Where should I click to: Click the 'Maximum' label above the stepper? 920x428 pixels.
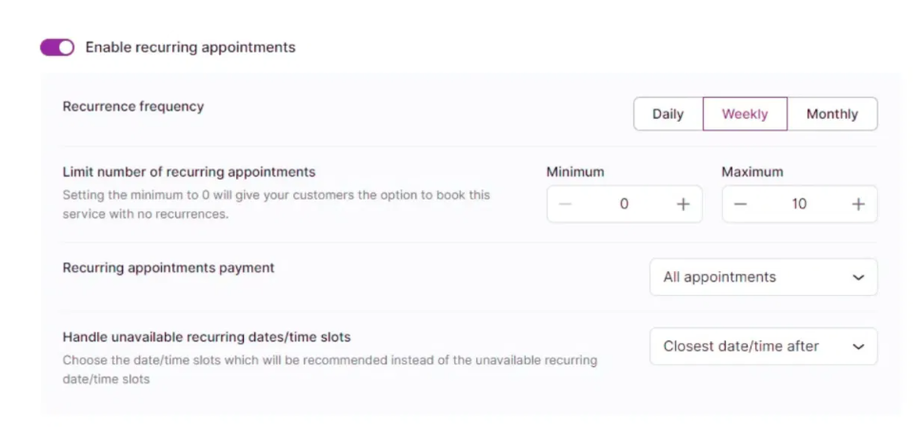click(x=752, y=172)
